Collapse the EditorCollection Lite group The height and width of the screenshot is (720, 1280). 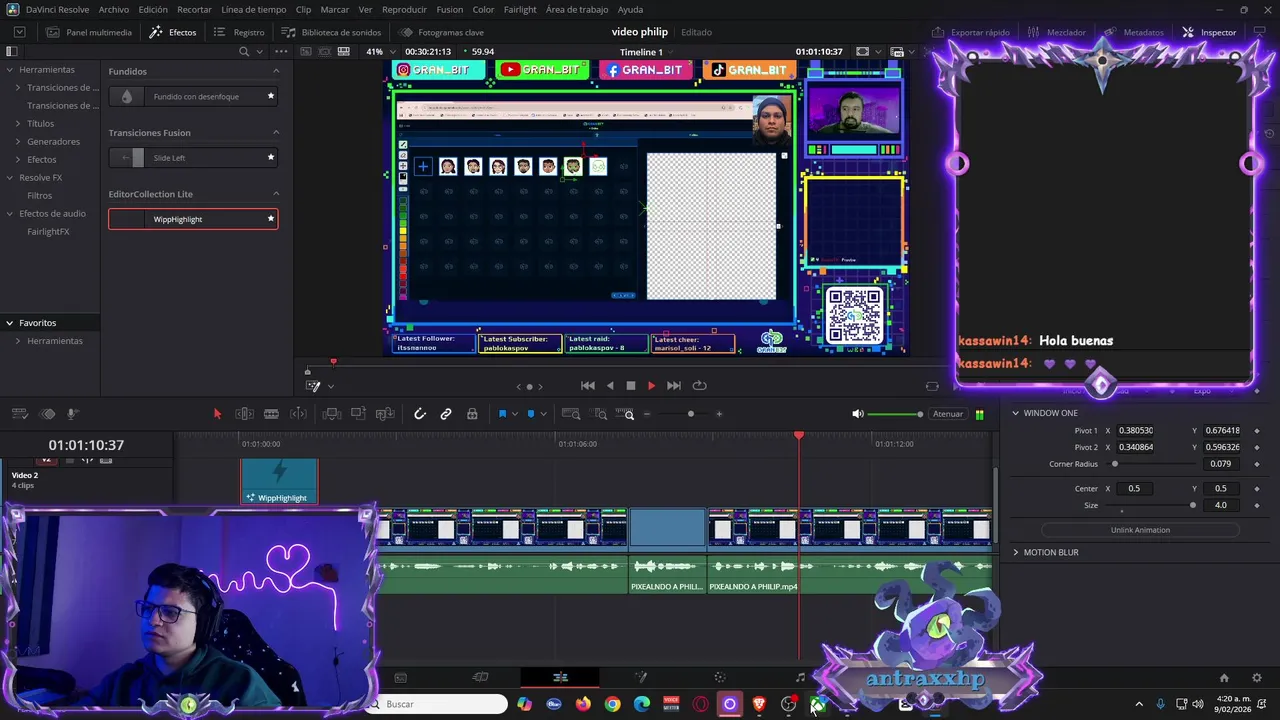click(276, 194)
